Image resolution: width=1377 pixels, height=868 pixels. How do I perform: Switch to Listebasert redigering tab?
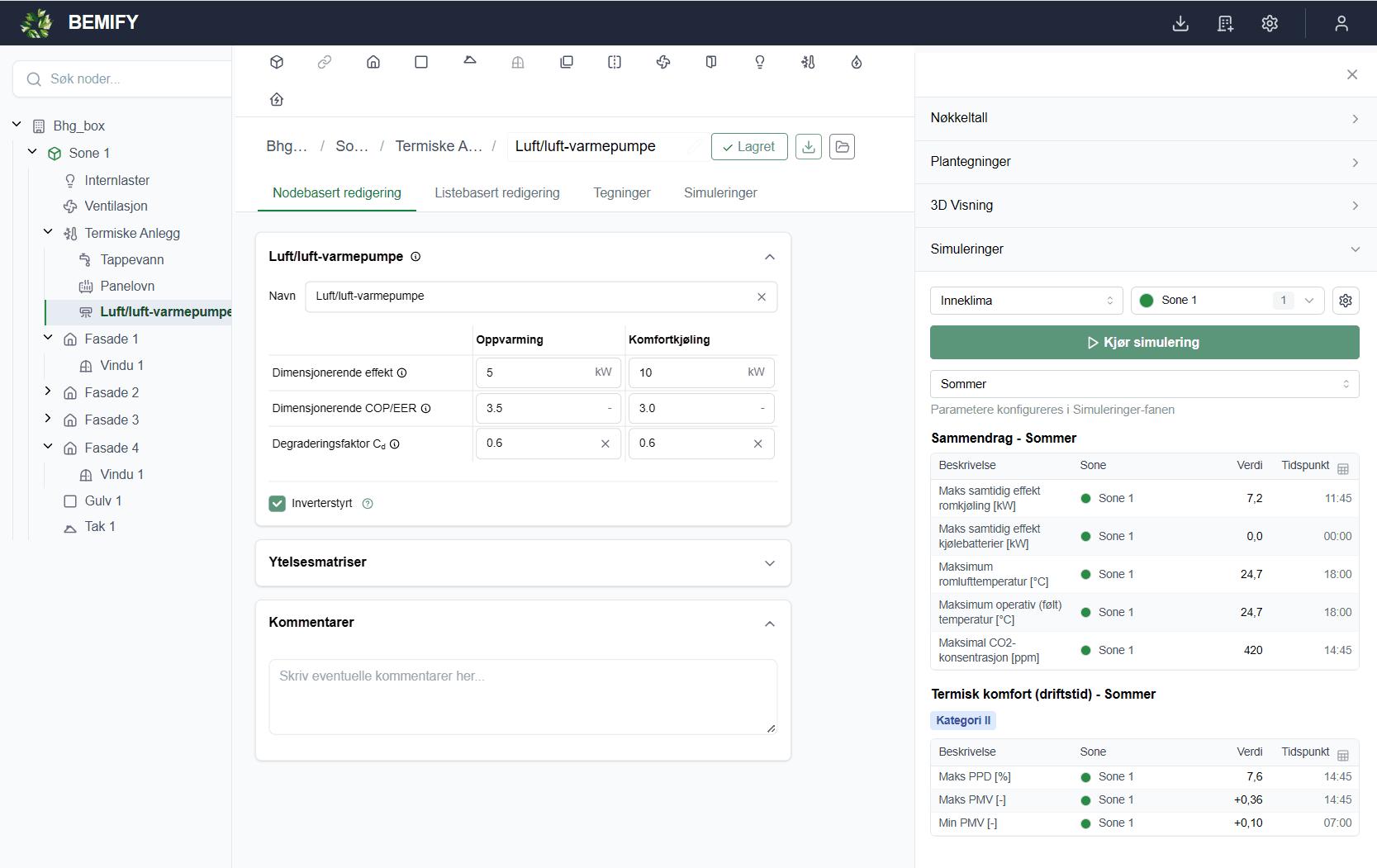pyautogui.click(x=497, y=192)
